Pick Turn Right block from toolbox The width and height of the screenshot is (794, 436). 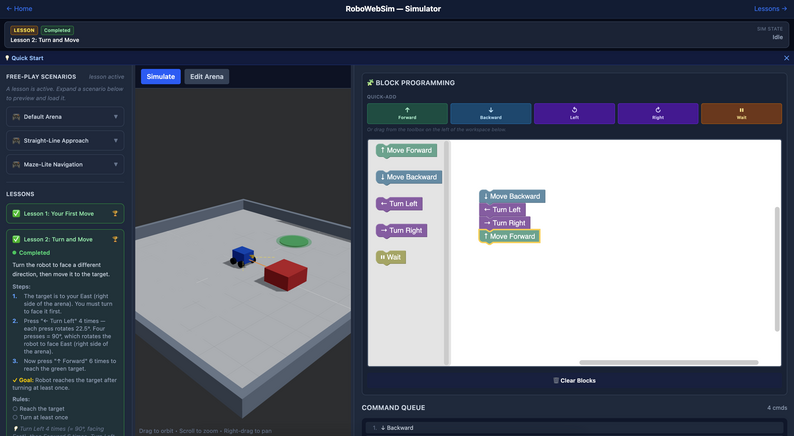[x=402, y=231]
